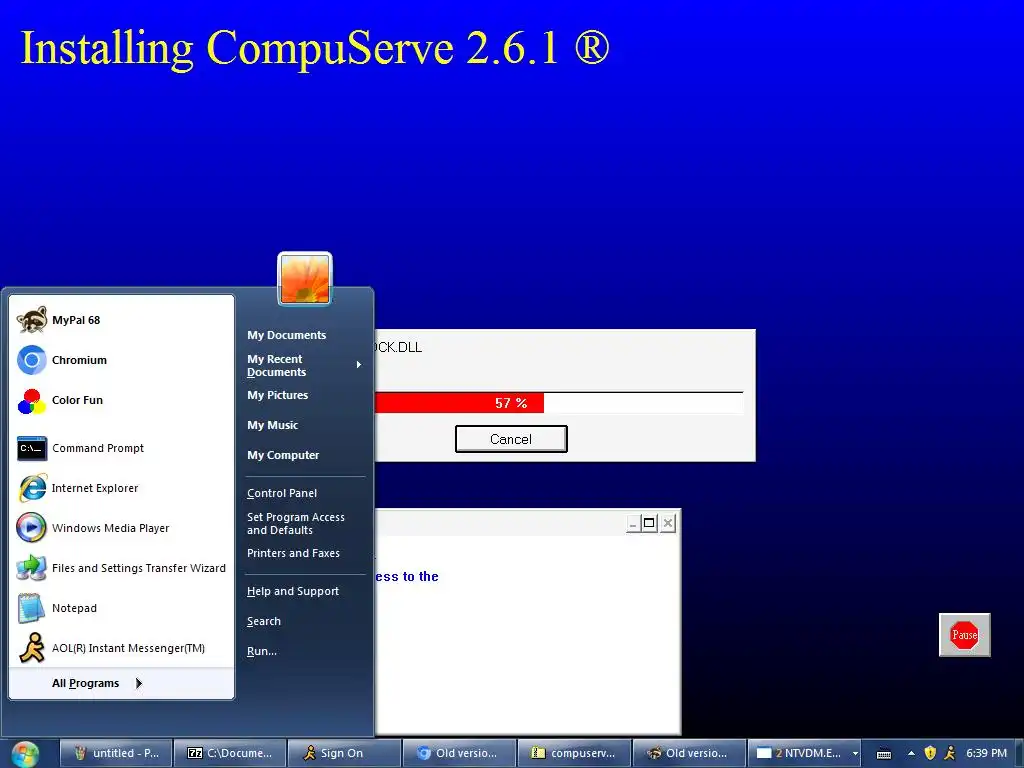
Task: Click the AIM running man tray icon
Action: [950, 753]
